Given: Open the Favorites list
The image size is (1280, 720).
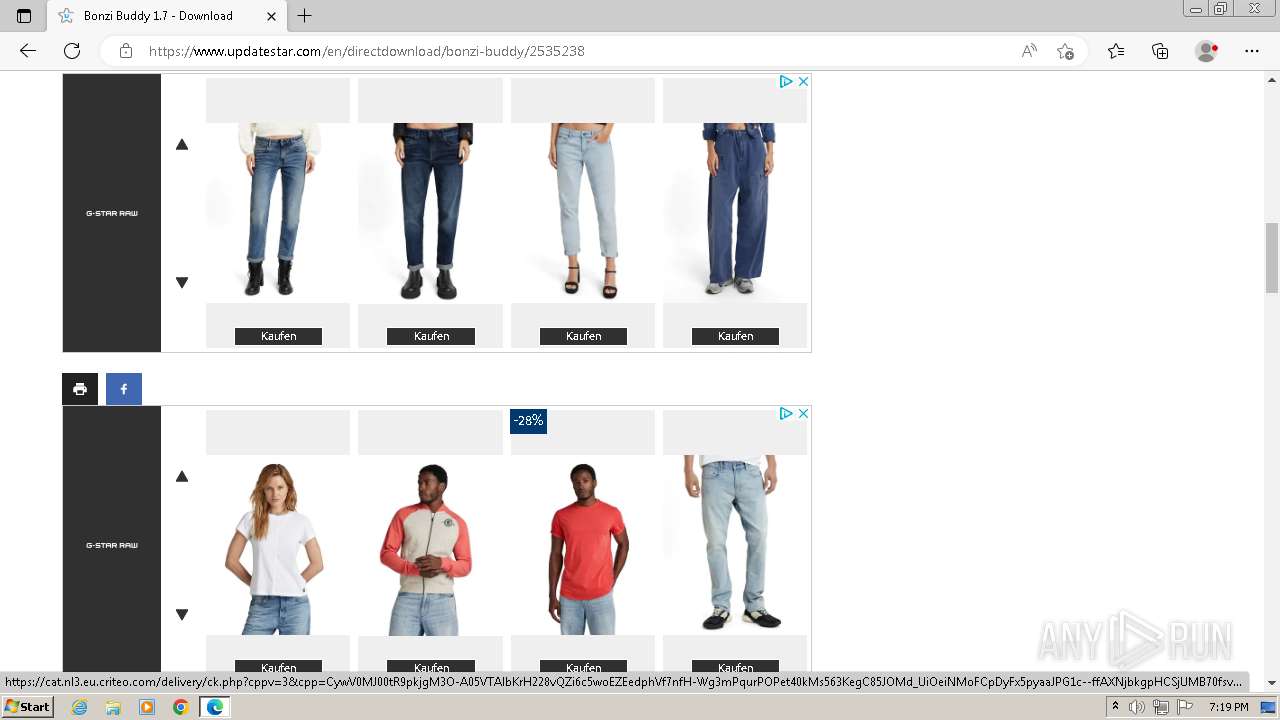Looking at the screenshot, I should coord(1116,51).
